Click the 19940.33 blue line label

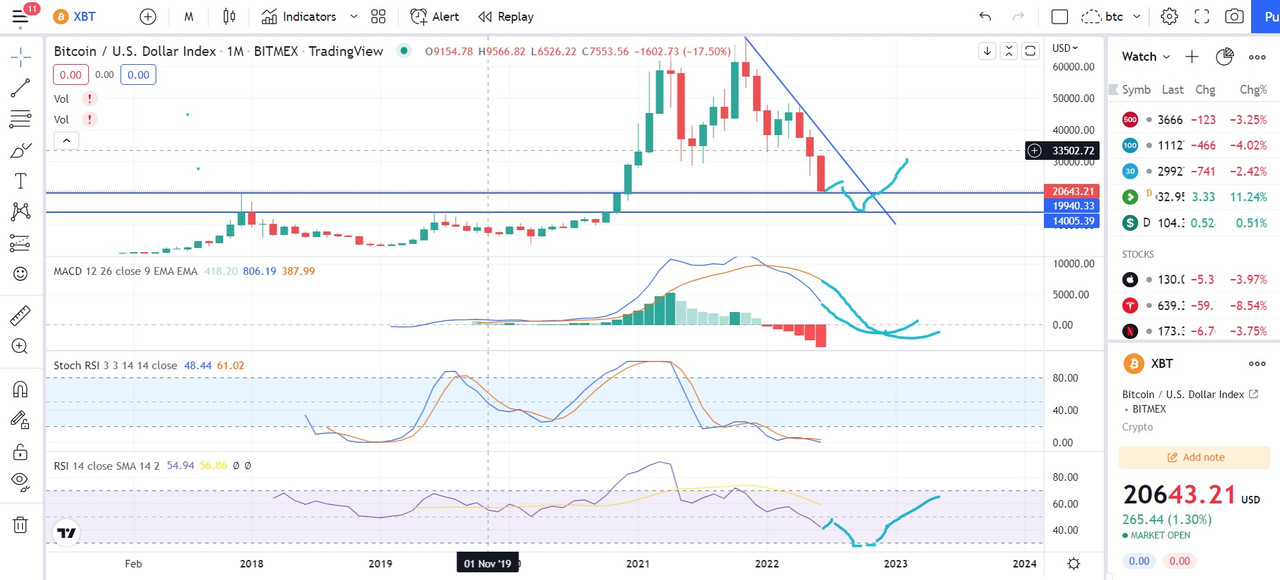tap(1072, 204)
